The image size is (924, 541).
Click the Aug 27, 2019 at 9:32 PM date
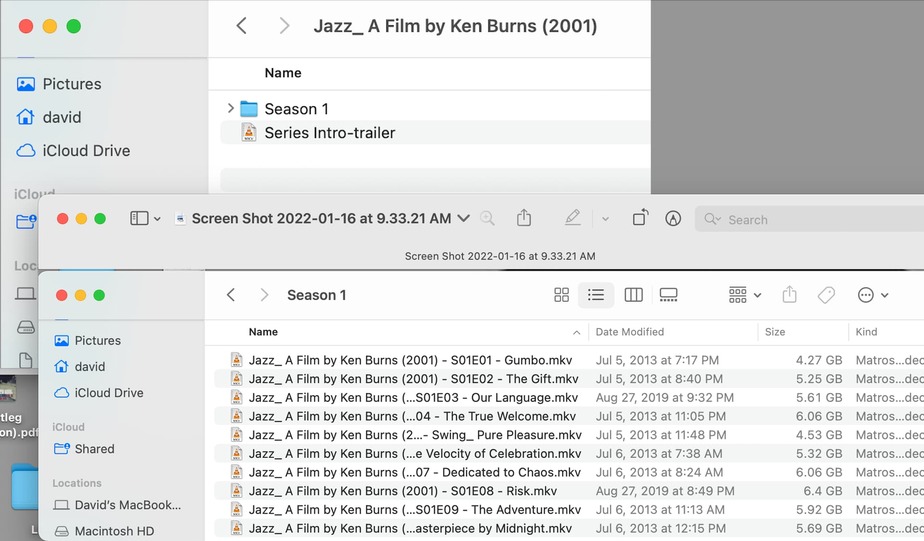[x=665, y=398]
